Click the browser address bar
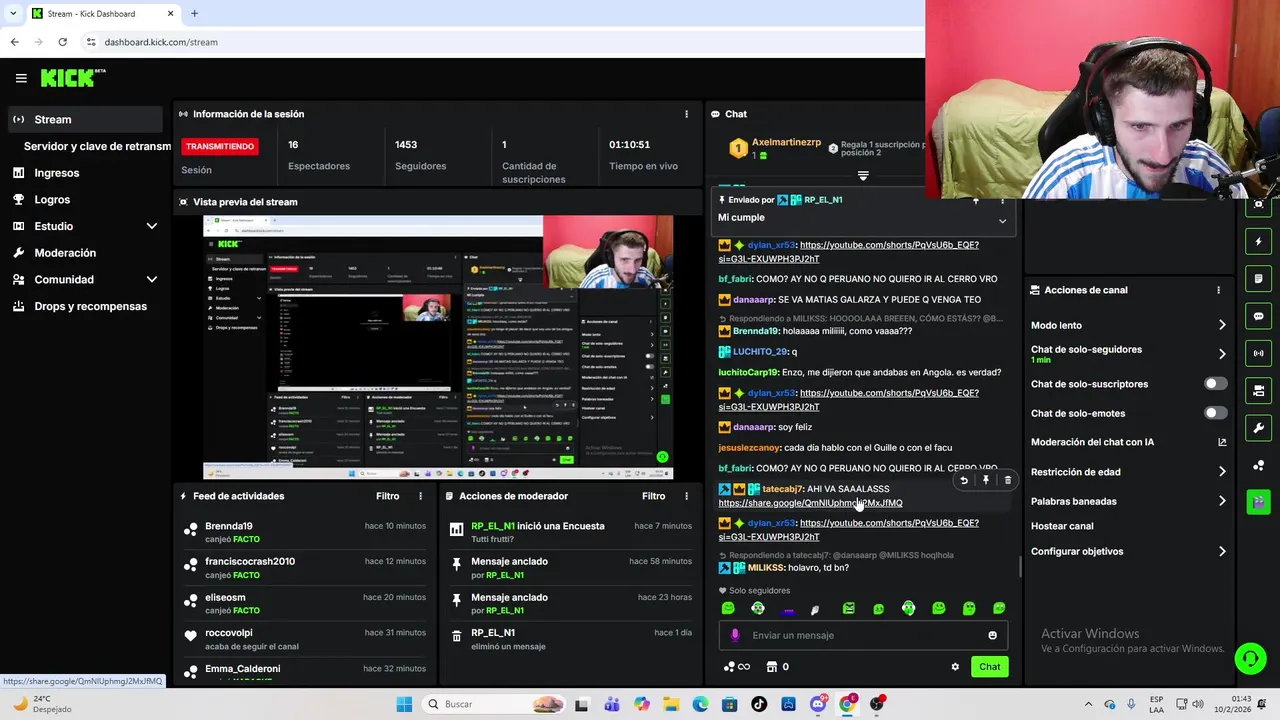 tap(500, 42)
